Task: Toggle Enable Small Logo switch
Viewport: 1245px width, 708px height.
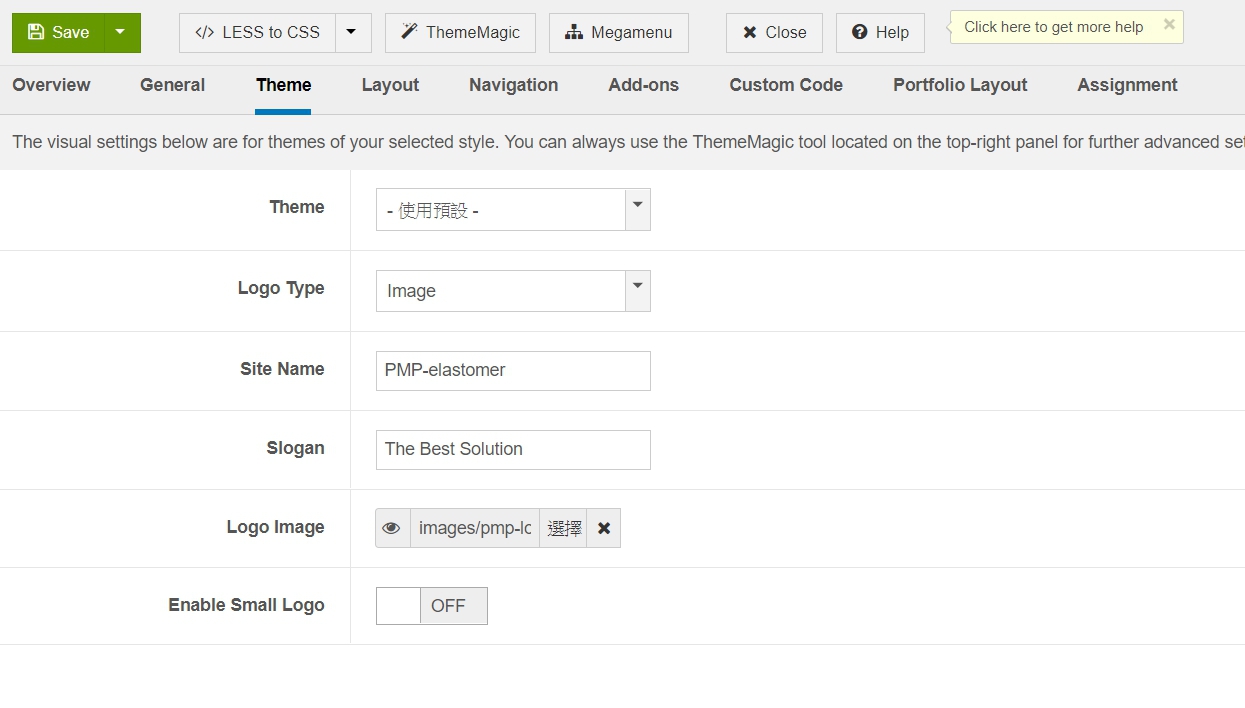Action: point(431,606)
